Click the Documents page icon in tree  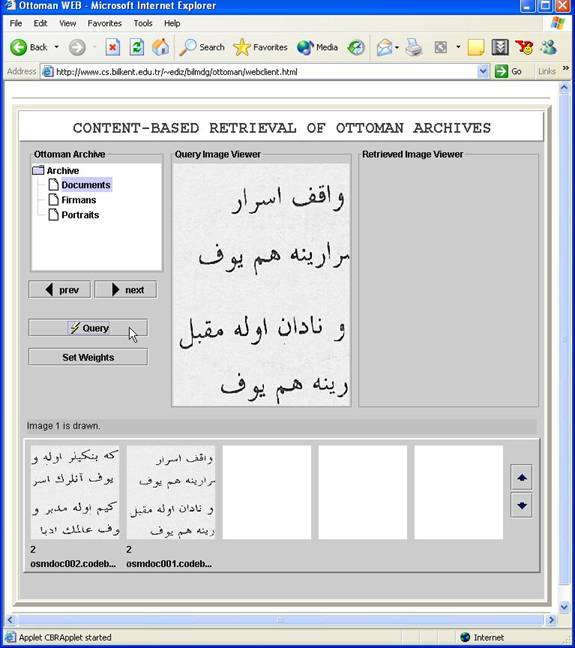pos(53,185)
